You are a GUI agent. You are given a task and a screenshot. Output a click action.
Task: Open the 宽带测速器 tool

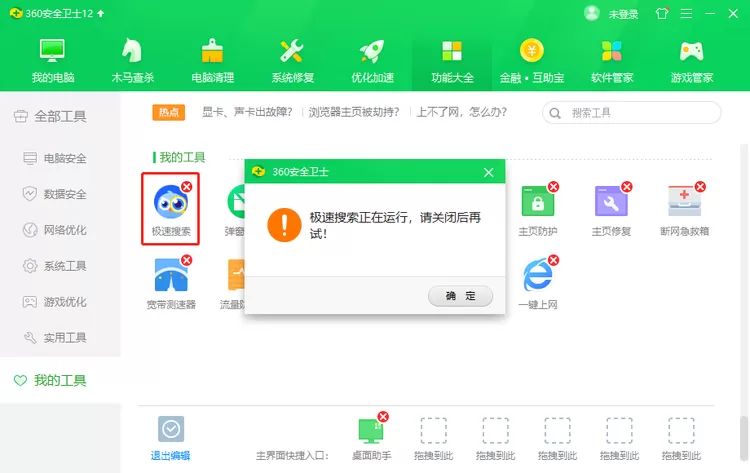pyautogui.click(x=171, y=275)
